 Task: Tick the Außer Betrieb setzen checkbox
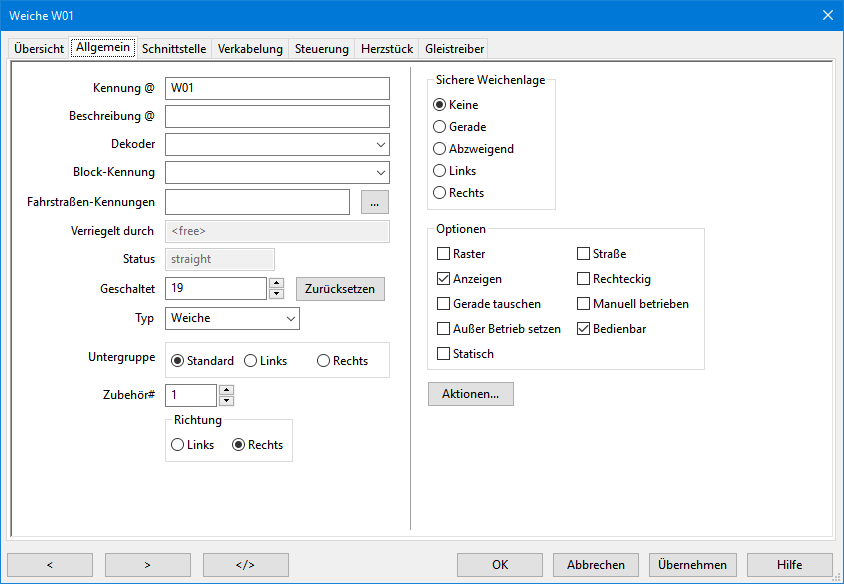pos(444,329)
